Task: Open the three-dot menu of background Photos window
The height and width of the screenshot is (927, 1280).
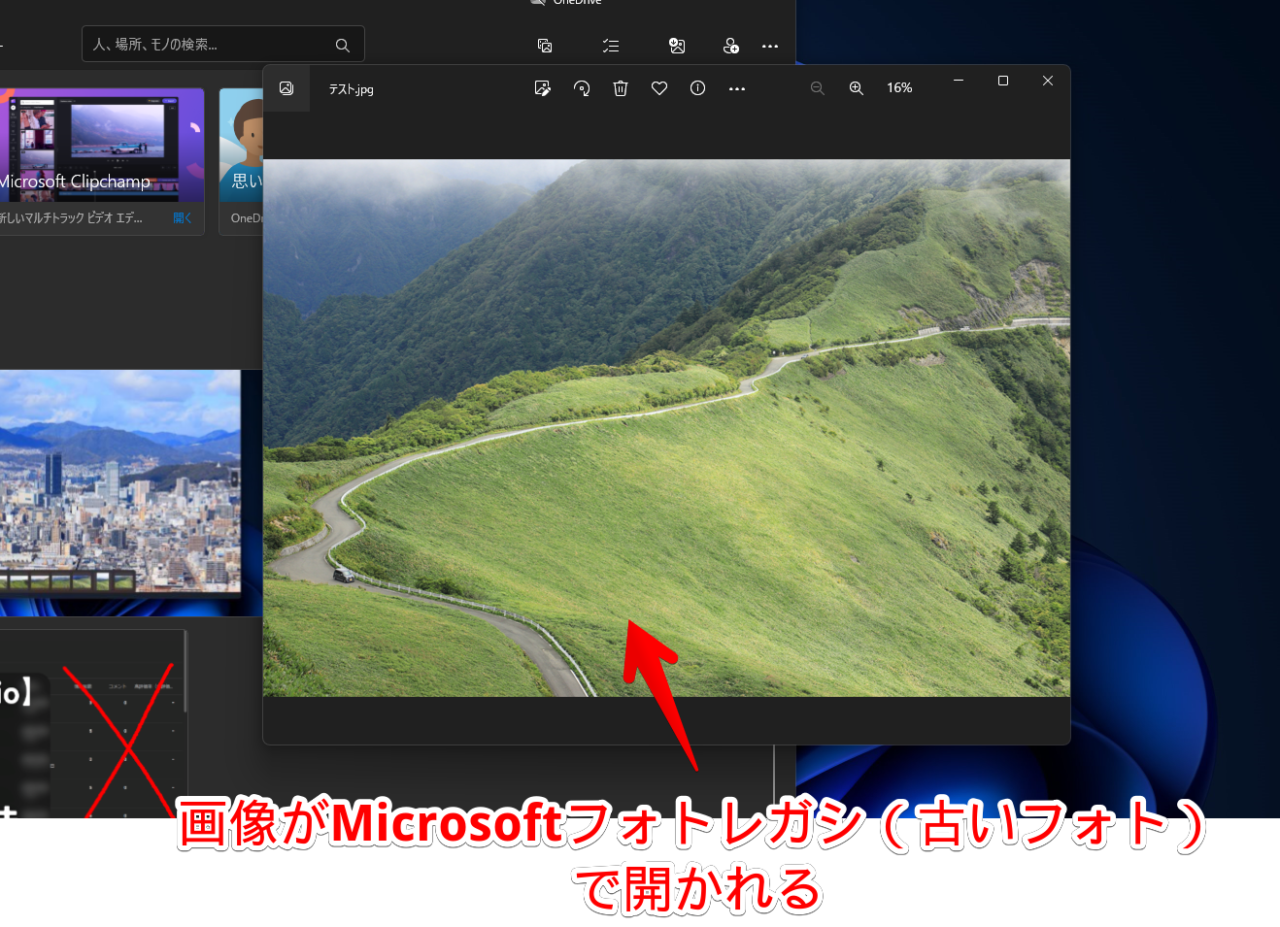Action: [770, 45]
